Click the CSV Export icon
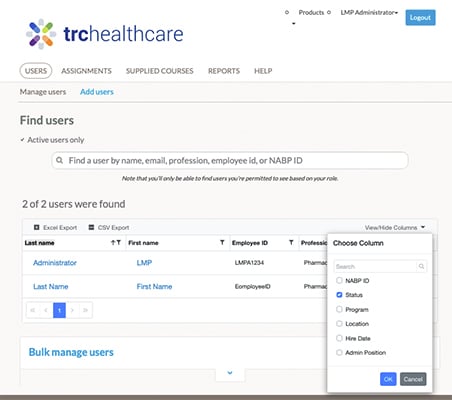This screenshot has height=400, width=452. point(91,227)
